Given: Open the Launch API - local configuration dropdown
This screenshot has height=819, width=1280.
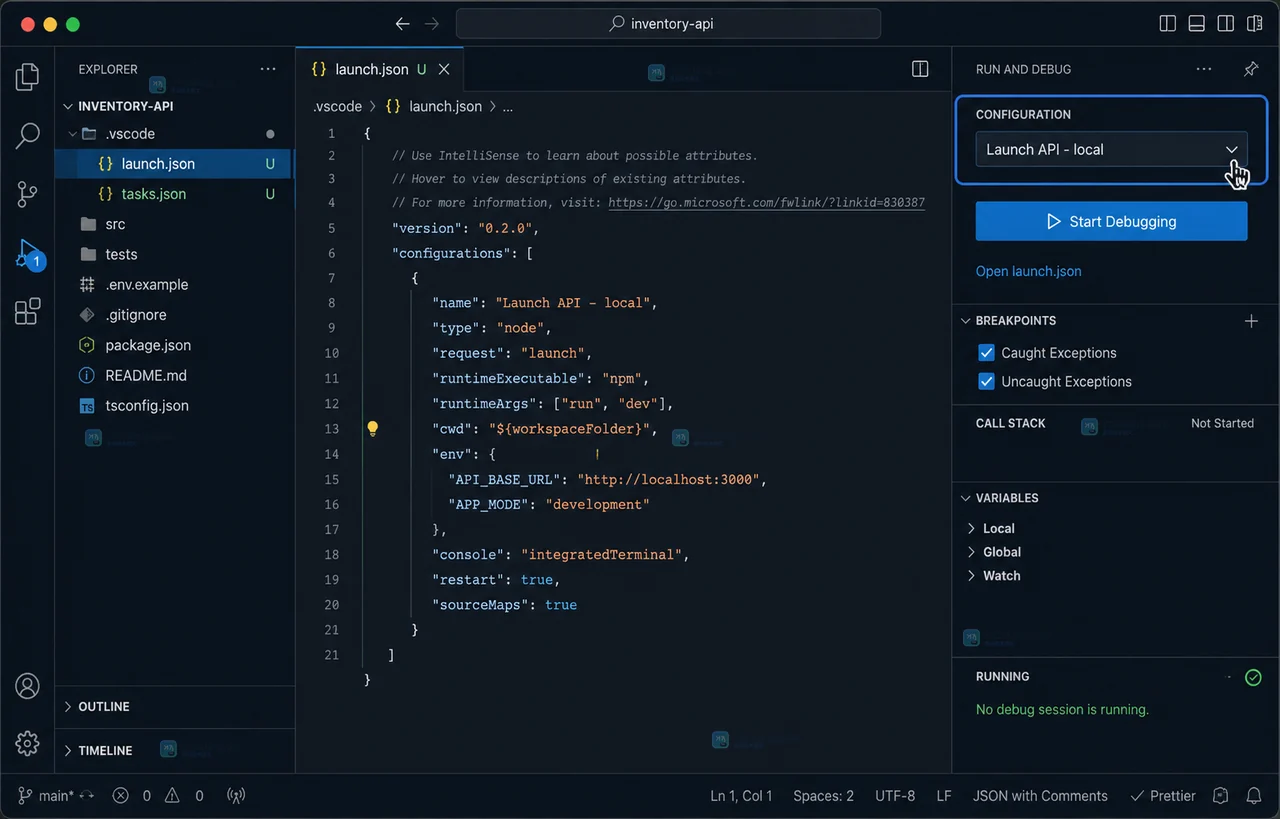Looking at the screenshot, I should [x=1111, y=149].
